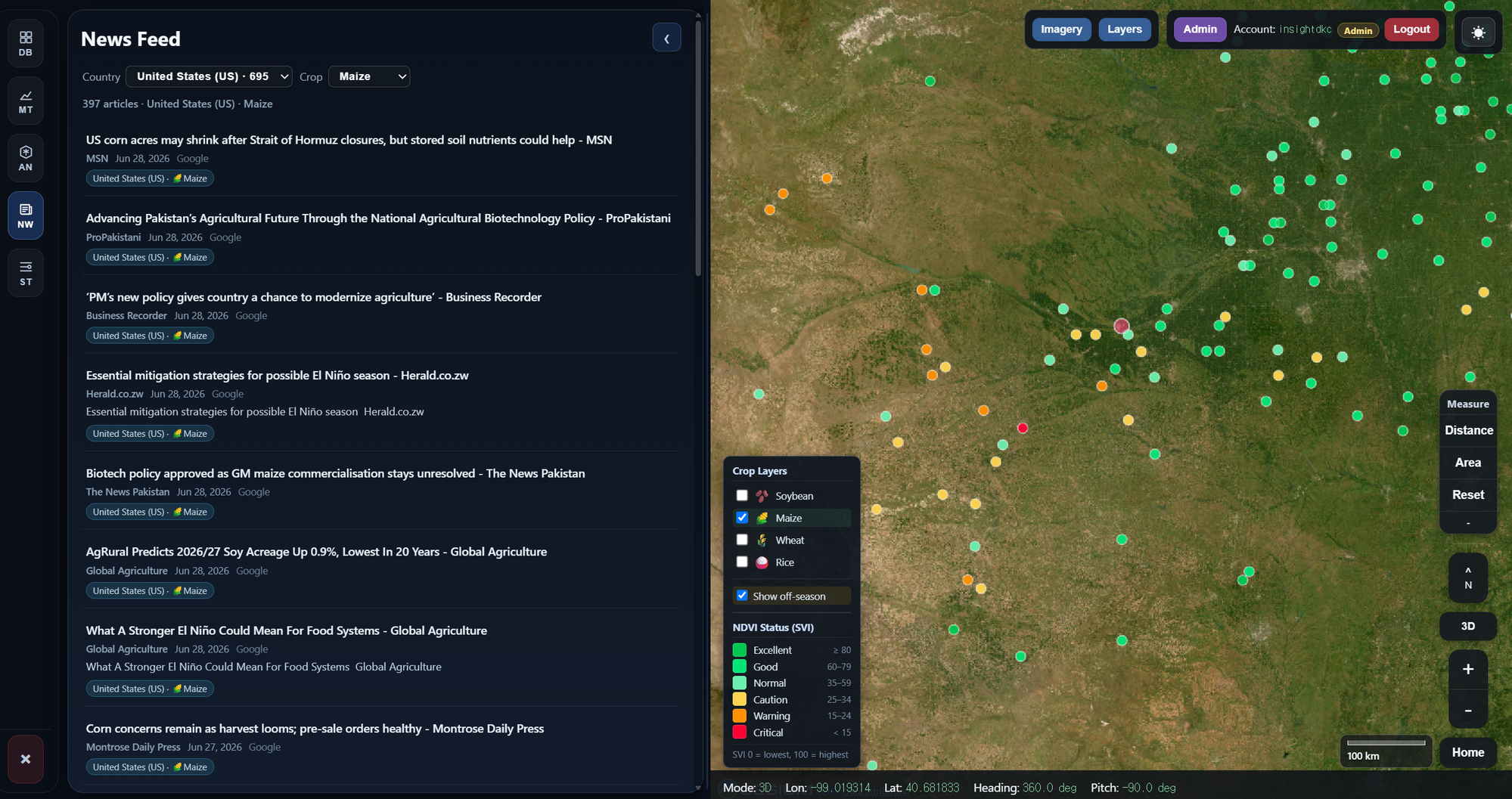Viewport: 1512px width, 799px height.
Task: Click the Montrose Daily Press source name
Action: (133, 748)
